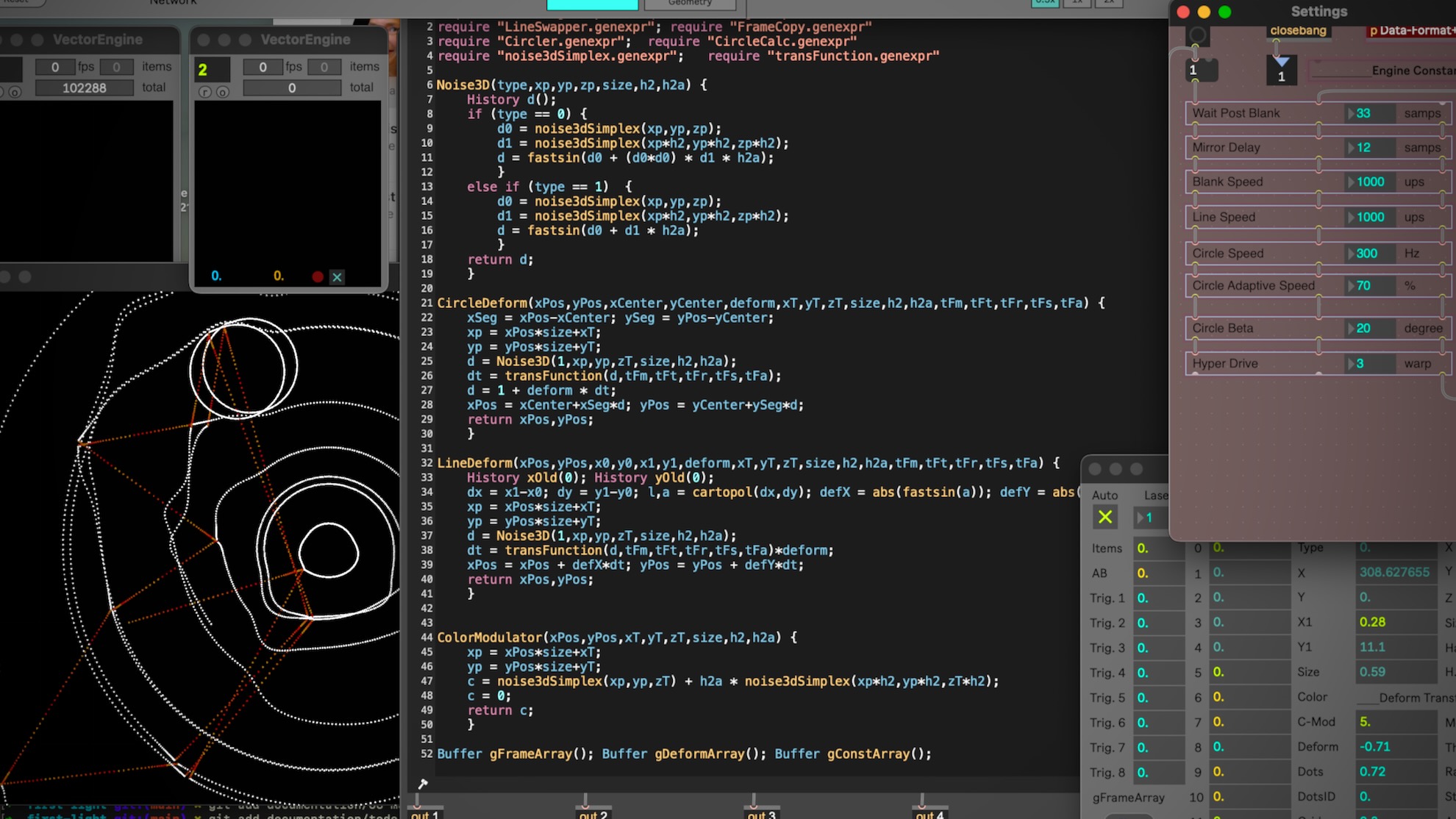This screenshot has width=1456, height=819.
Task: Click the X clear icon beside the red dot
Action: click(337, 278)
